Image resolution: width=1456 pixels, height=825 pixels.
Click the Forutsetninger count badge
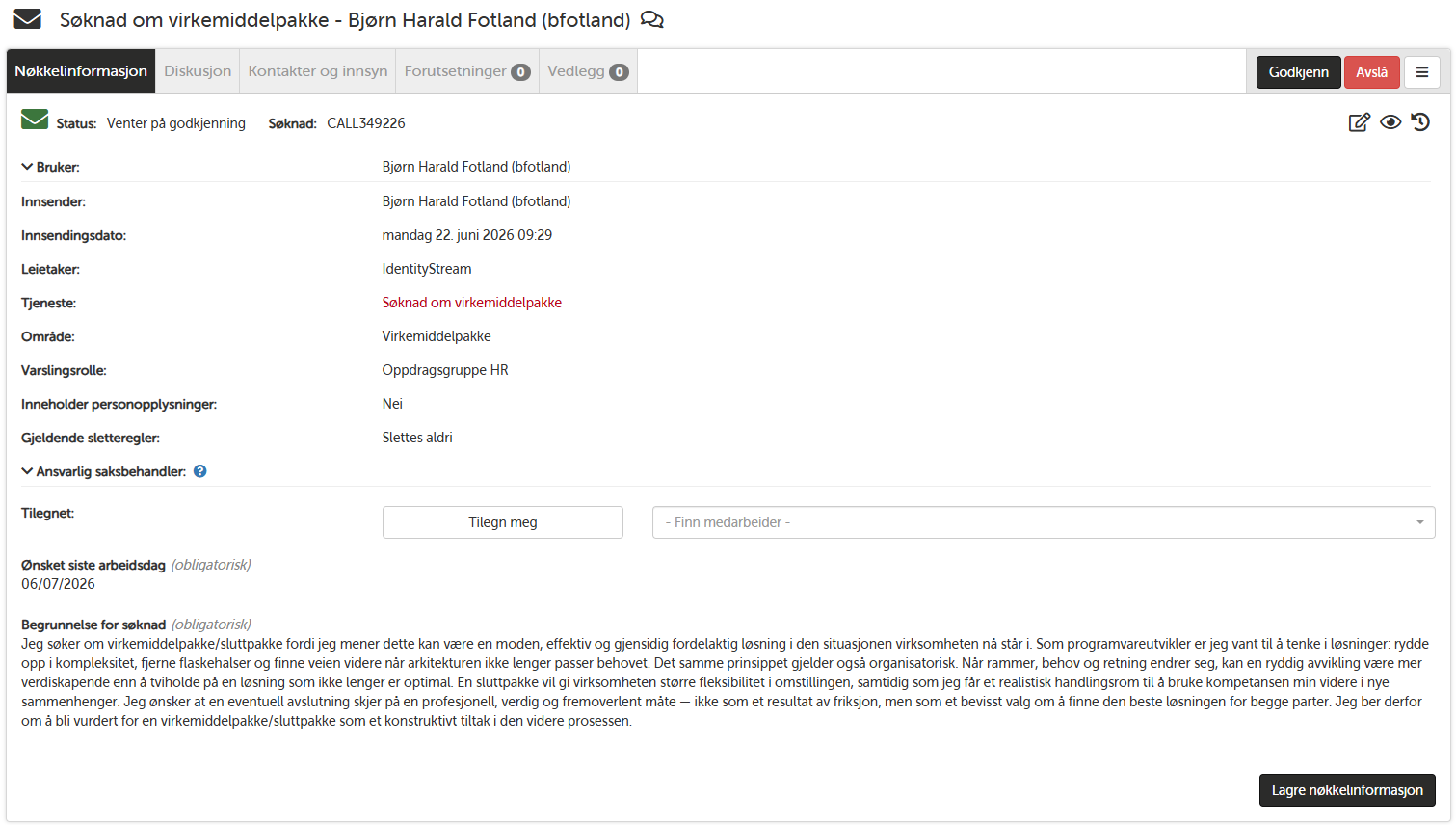tap(520, 72)
